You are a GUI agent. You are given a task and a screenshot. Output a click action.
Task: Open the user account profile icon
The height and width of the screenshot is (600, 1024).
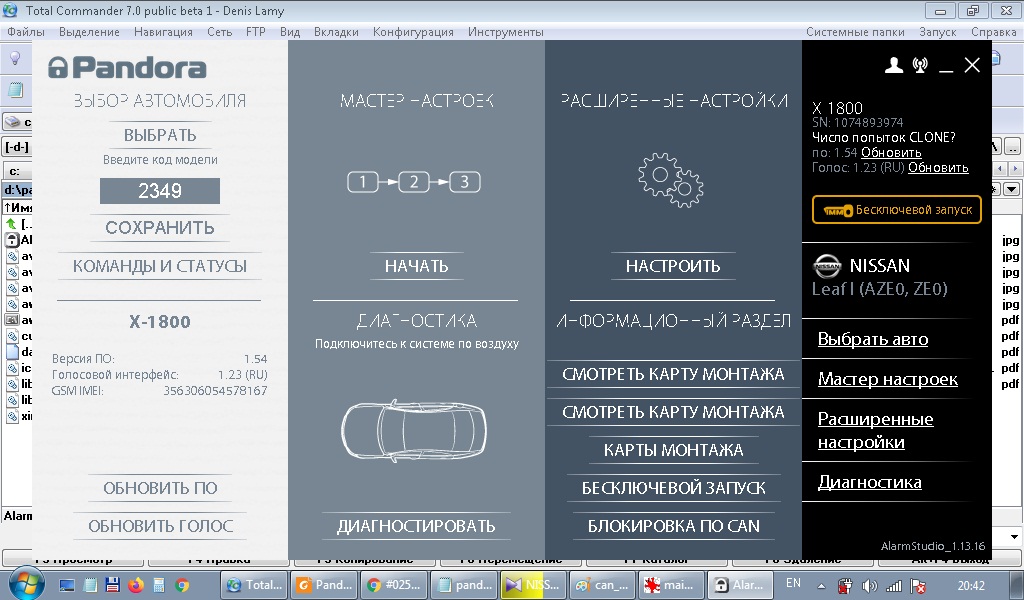click(894, 66)
